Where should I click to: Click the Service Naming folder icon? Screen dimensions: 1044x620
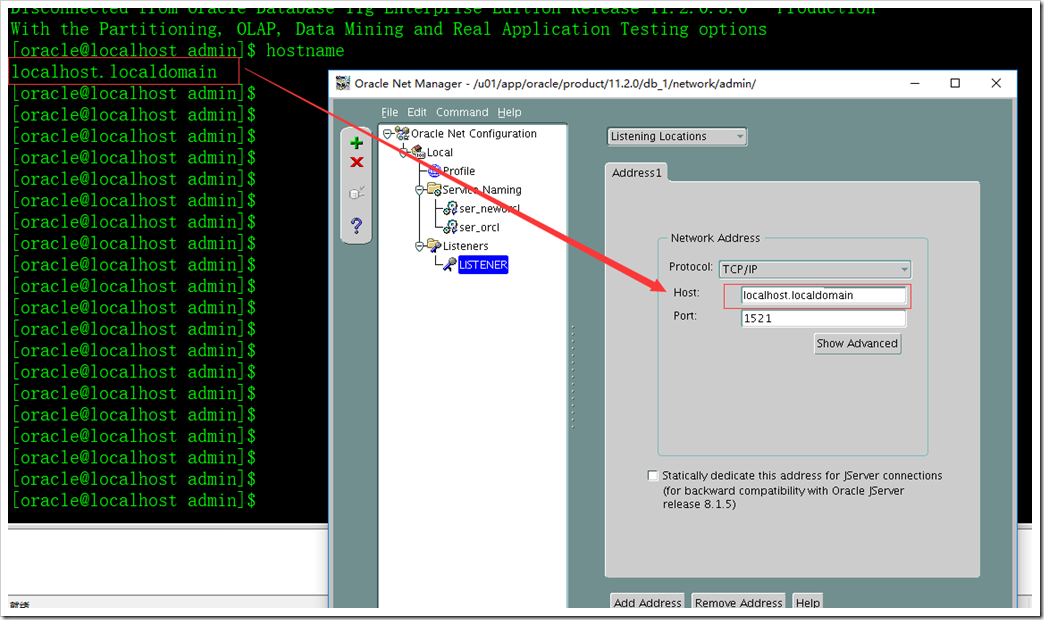[x=434, y=190]
